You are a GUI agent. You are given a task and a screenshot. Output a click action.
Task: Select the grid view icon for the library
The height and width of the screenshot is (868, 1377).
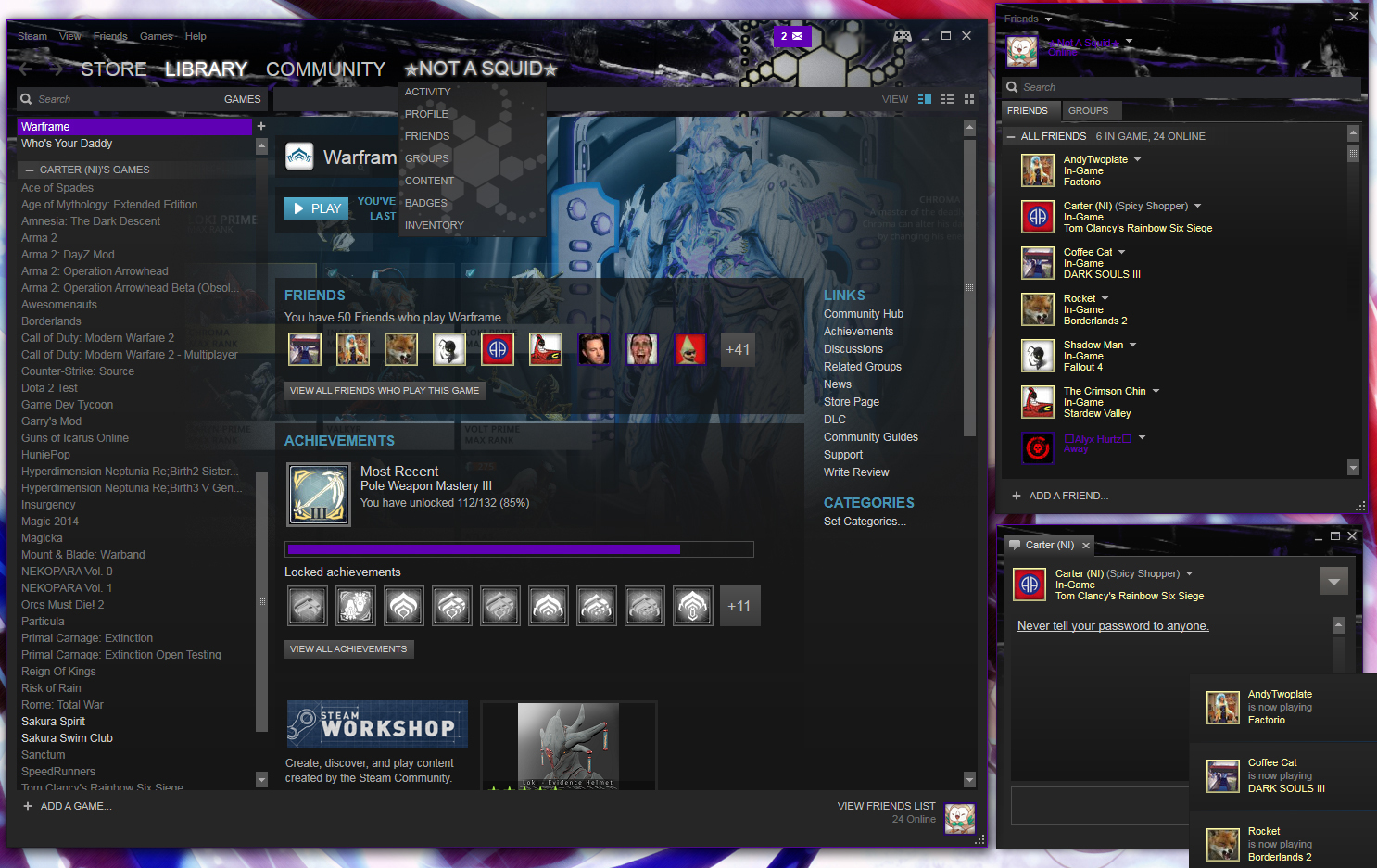(969, 98)
